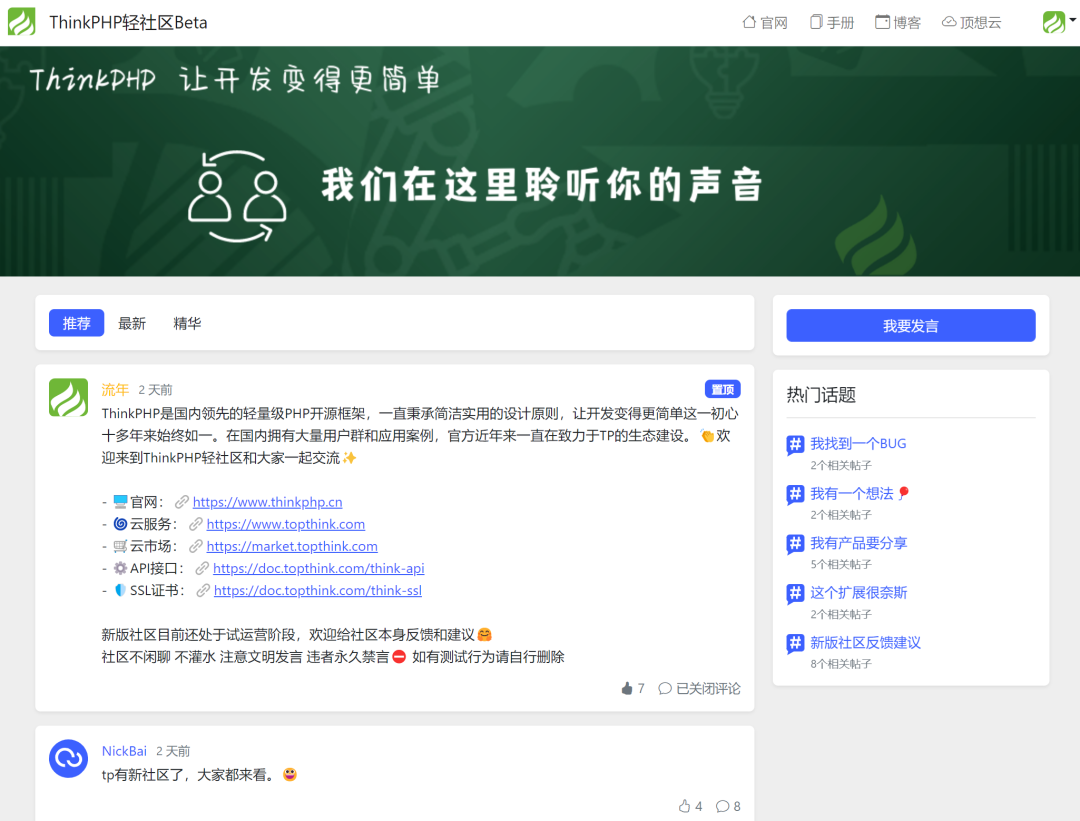Switch to the 最新 tab
The width and height of the screenshot is (1080, 821).
(132, 323)
